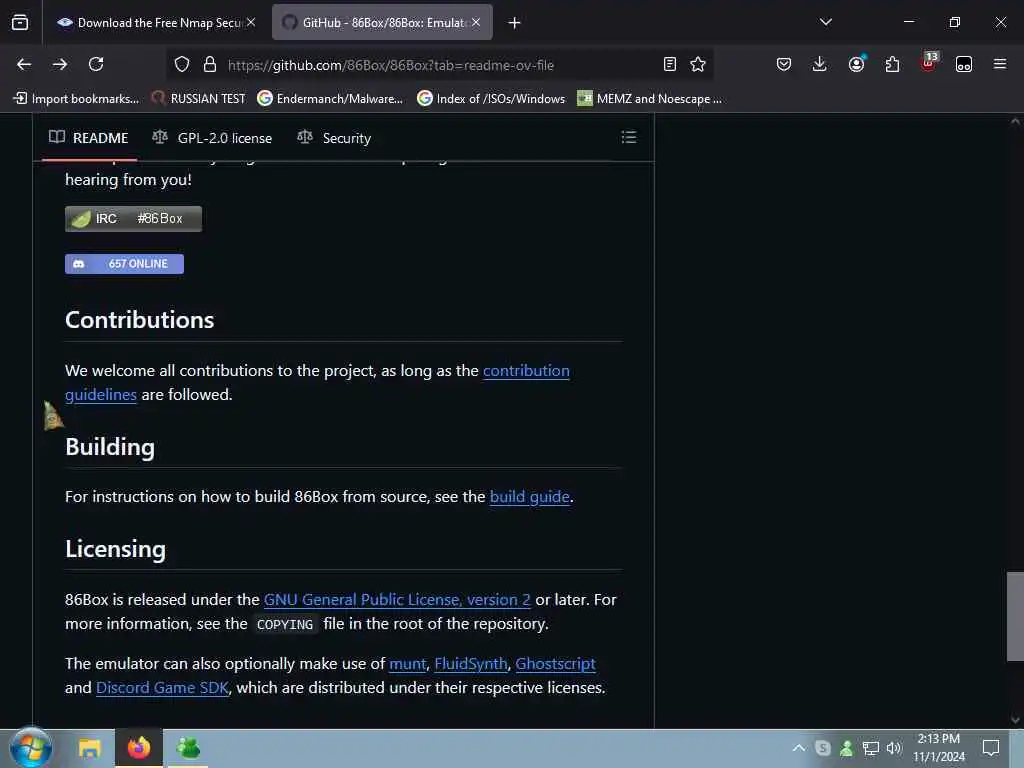Open the build guide link
The image size is (1024, 768).
tap(530, 497)
